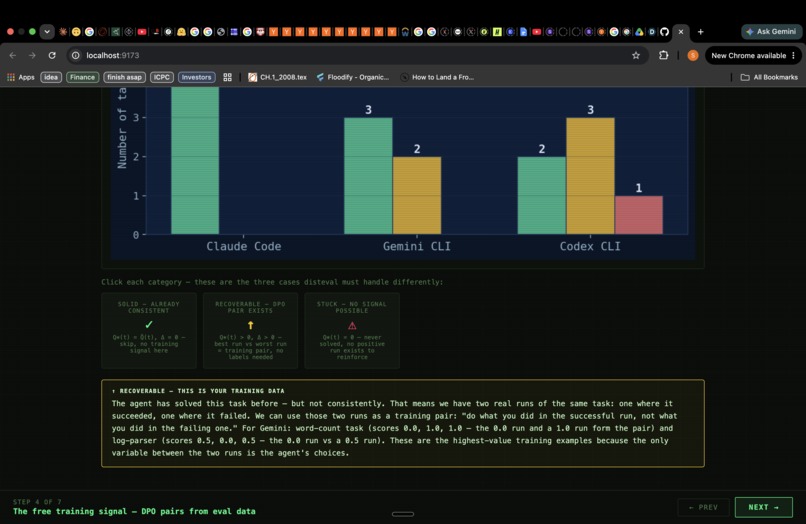Screen dimensions: 806x524
Task: Click Codex CLI green bar labeled 2
Action: (x=541, y=195)
